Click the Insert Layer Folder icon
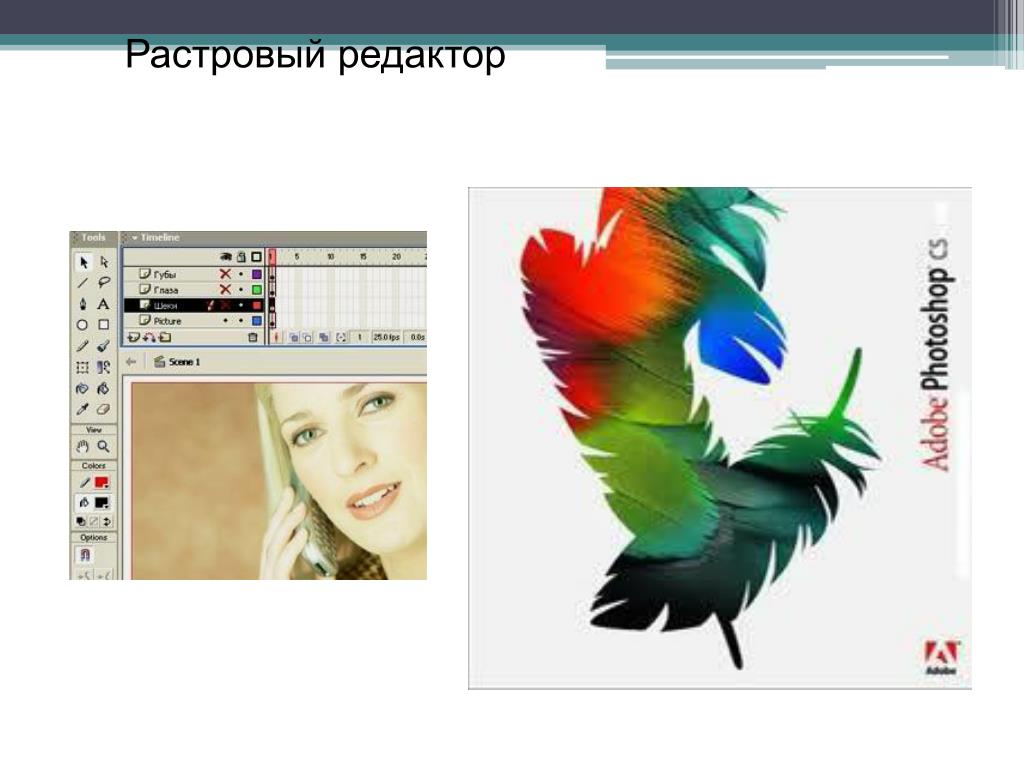Image resolution: width=1024 pixels, height=768 pixels. [x=165, y=338]
